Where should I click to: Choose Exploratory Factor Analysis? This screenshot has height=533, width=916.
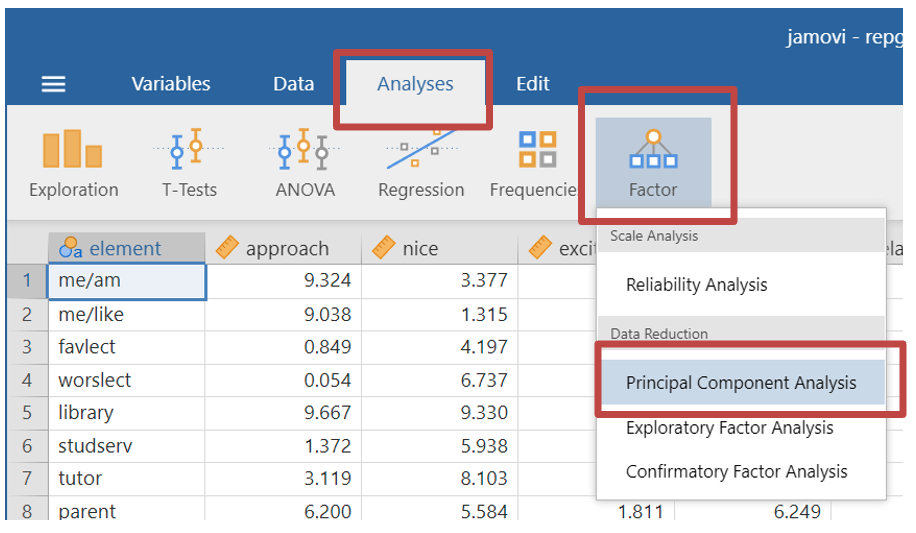729,428
